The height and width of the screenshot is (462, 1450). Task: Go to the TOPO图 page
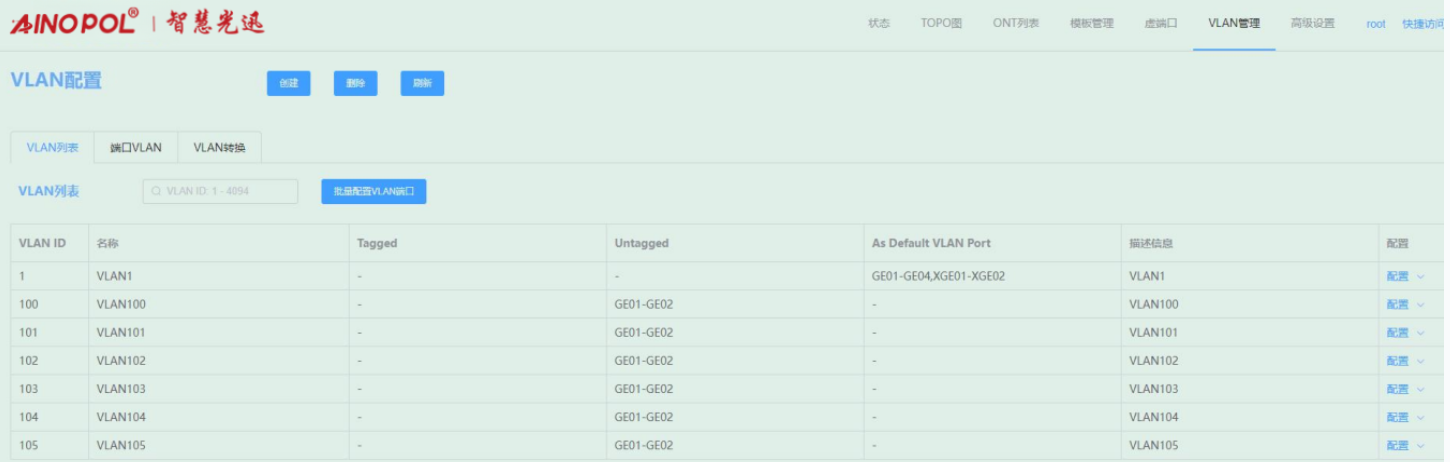click(941, 24)
